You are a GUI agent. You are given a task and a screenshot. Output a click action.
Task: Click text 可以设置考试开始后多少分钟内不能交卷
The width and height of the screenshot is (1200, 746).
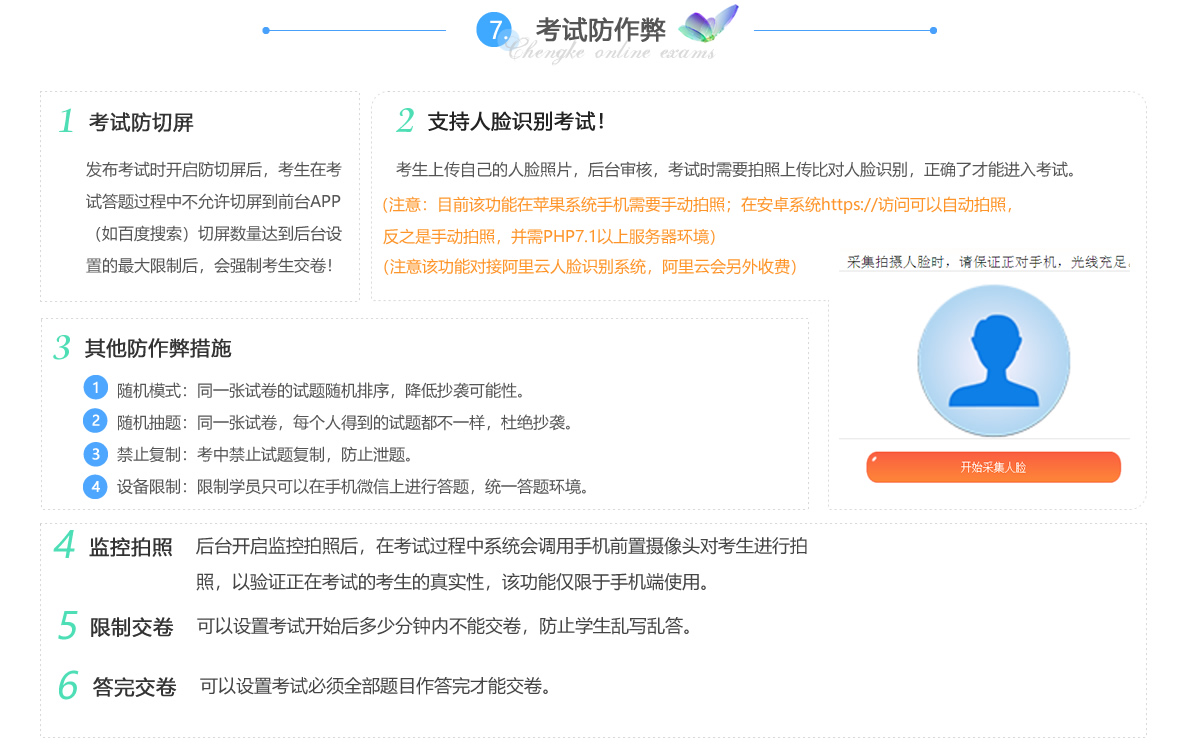point(360,627)
